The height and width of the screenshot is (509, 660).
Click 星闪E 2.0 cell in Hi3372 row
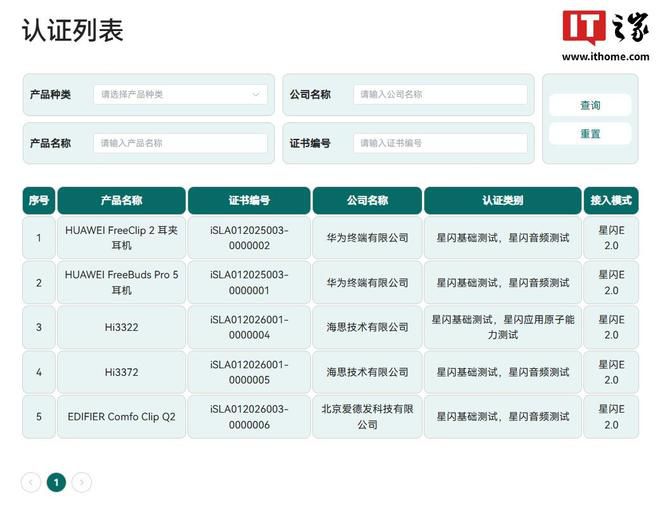[611, 372]
